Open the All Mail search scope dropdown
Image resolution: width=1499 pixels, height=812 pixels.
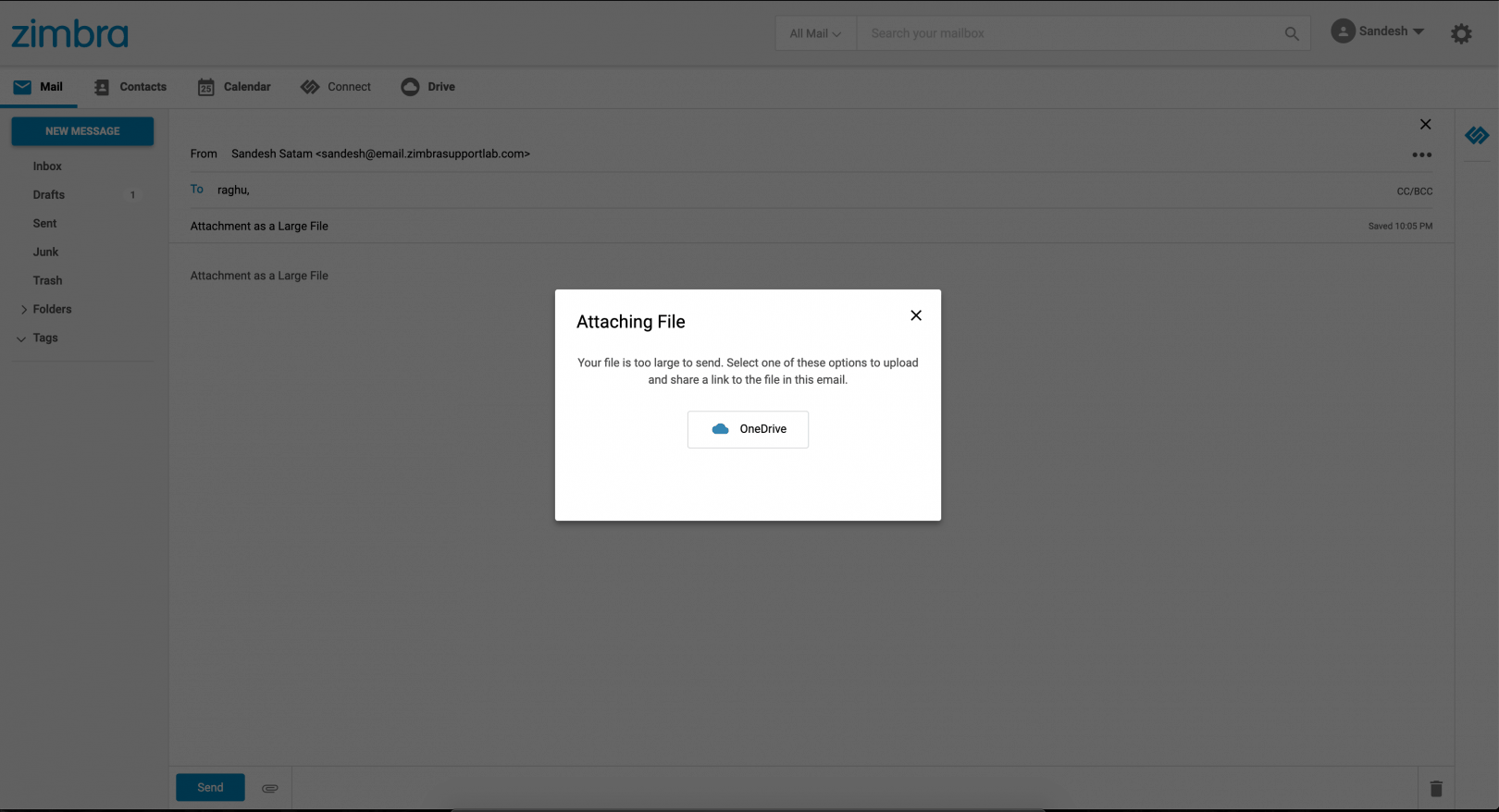[815, 33]
